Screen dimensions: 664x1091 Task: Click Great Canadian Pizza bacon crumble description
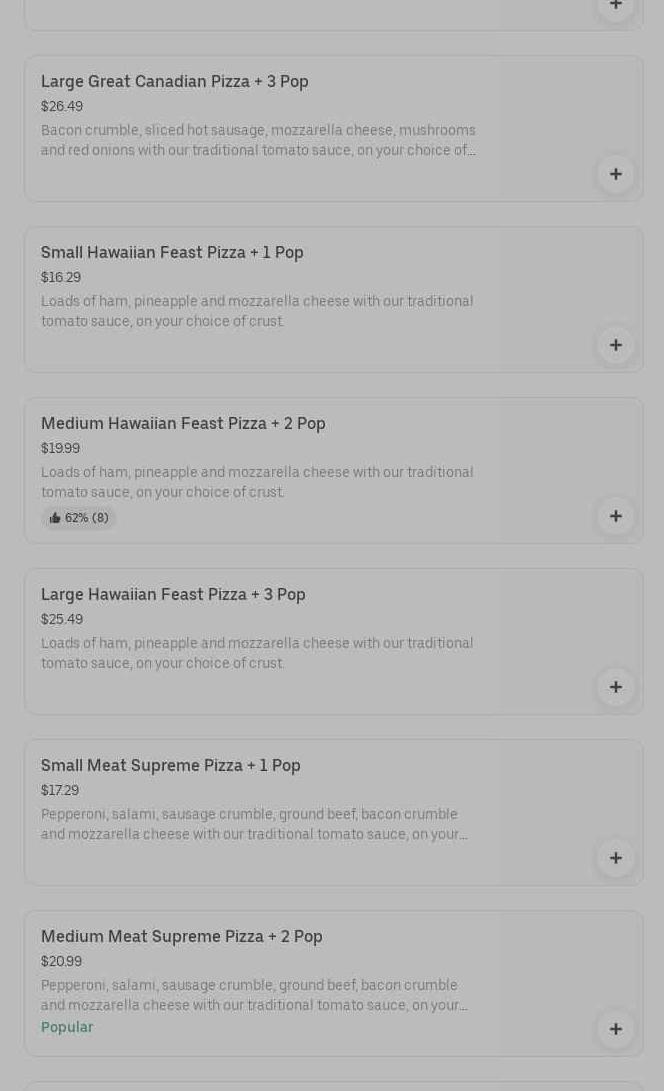coord(258,140)
